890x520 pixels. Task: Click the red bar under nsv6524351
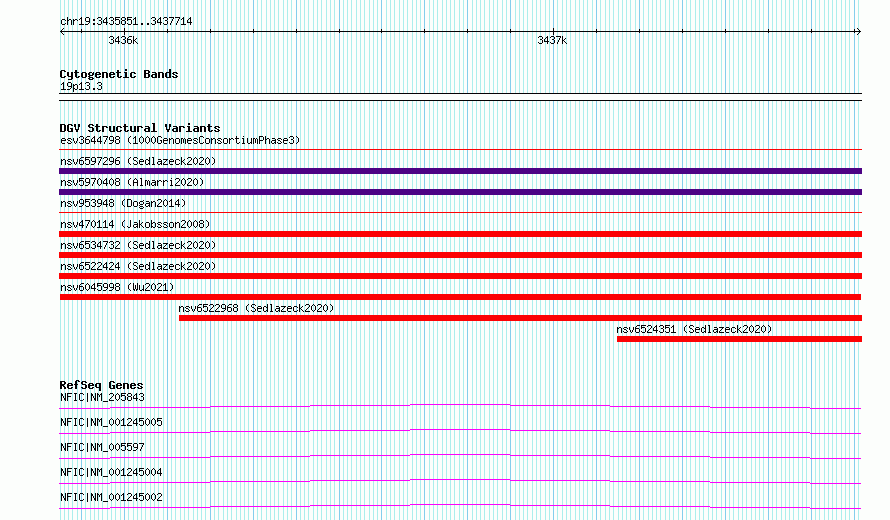pyautogui.click(x=740, y=339)
